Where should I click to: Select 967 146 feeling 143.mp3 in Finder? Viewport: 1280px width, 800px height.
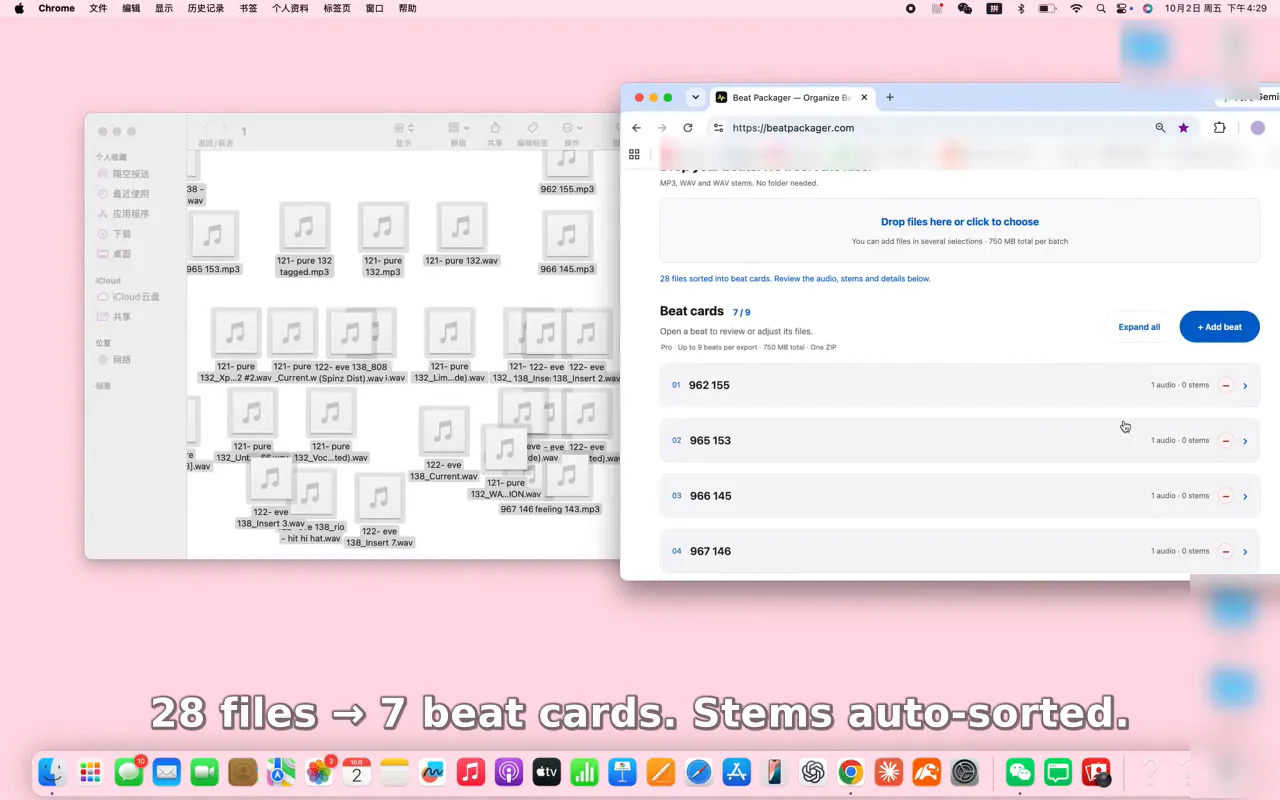click(x=550, y=509)
